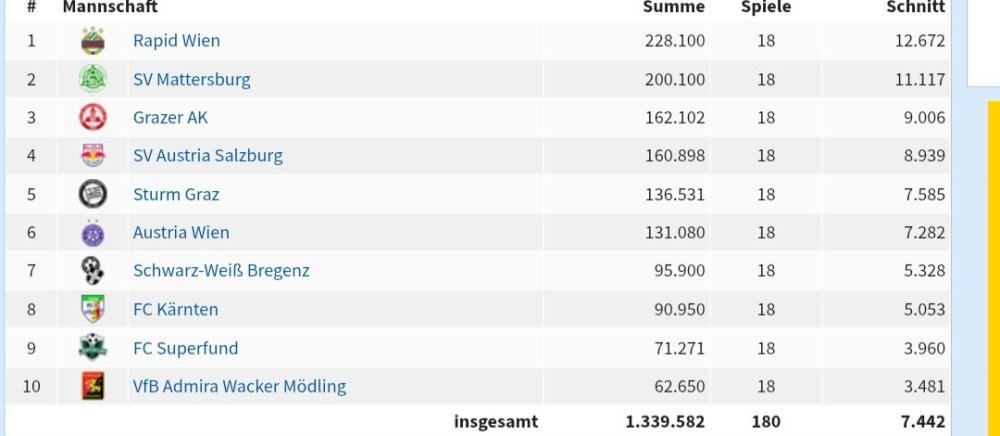The width and height of the screenshot is (1000, 436).
Task: Select the Sturm Graz club emblem
Action: pyautogui.click(x=93, y=194)
